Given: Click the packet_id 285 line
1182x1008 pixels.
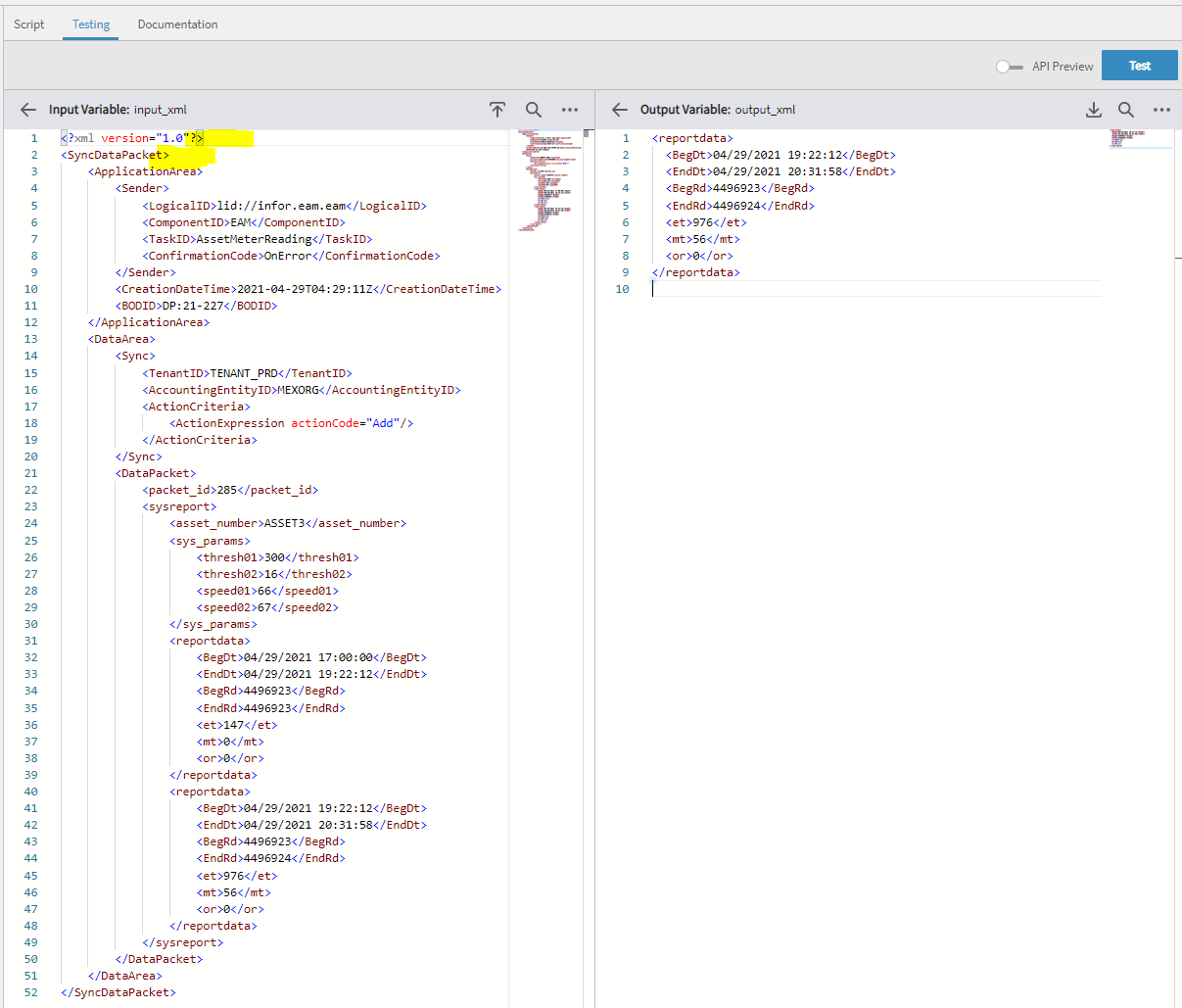Looking at the screenshot, I should pyautogui.click(x=231, y=490).
